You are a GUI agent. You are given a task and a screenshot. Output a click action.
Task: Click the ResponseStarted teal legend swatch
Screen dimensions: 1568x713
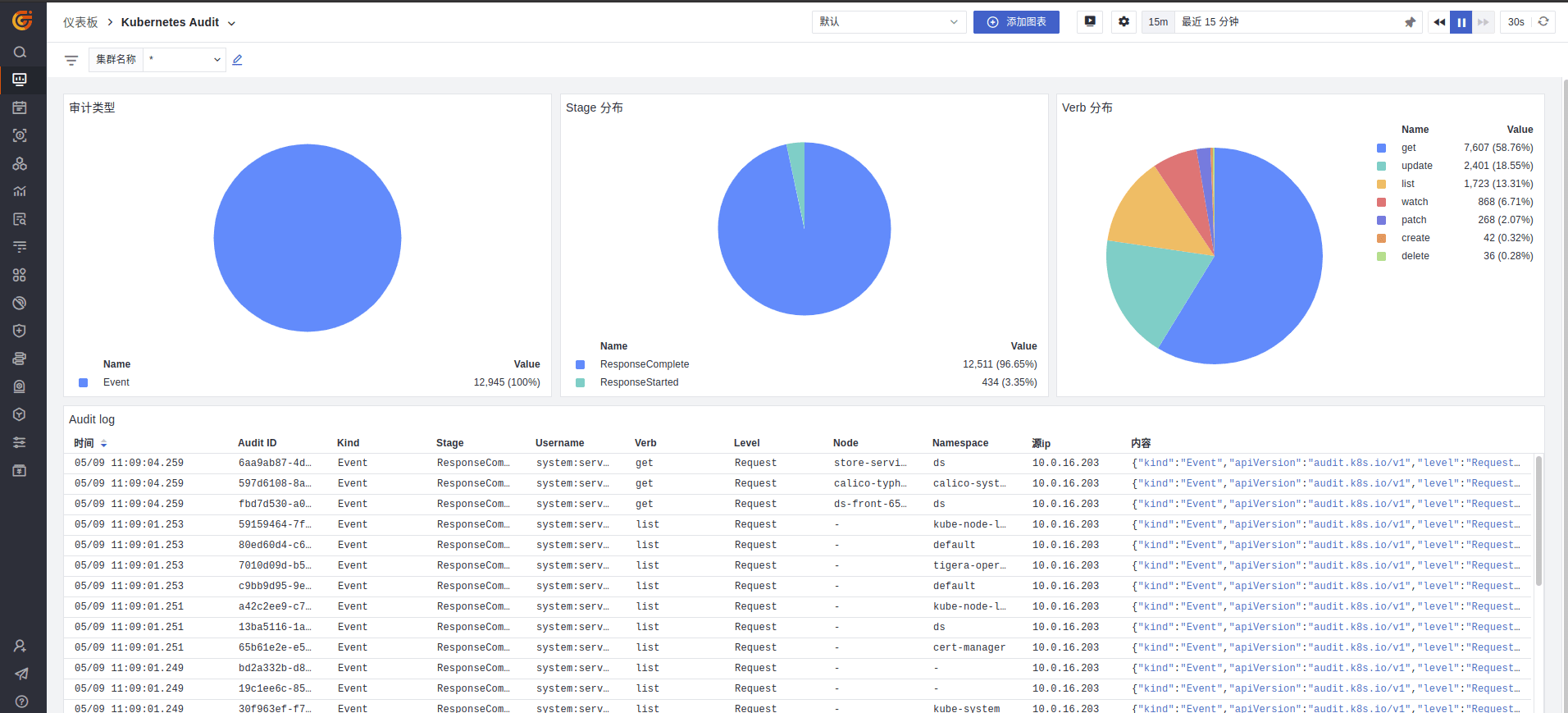pyautogui.click(x=580, y=382)
